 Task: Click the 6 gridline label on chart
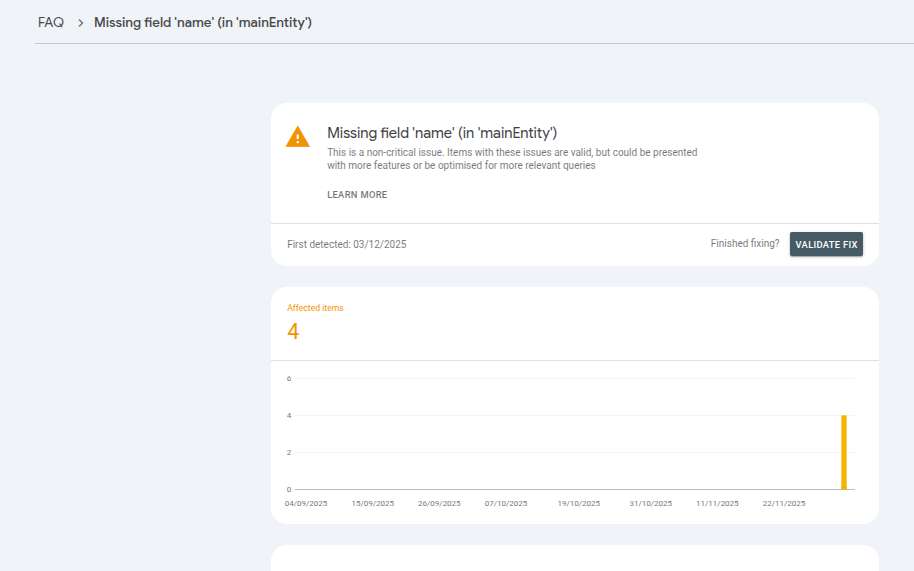coord(289,379)
